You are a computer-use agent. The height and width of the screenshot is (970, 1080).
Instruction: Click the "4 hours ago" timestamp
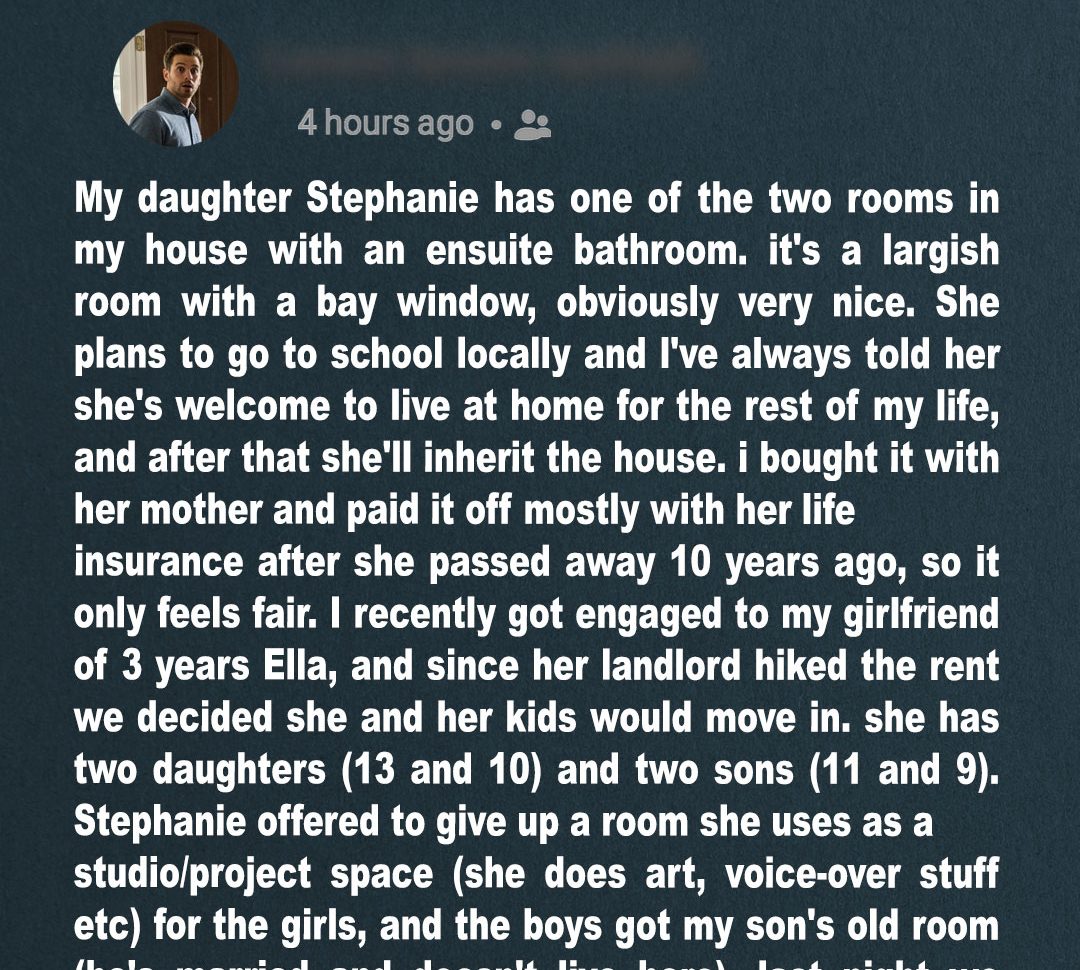coord(385,123)
